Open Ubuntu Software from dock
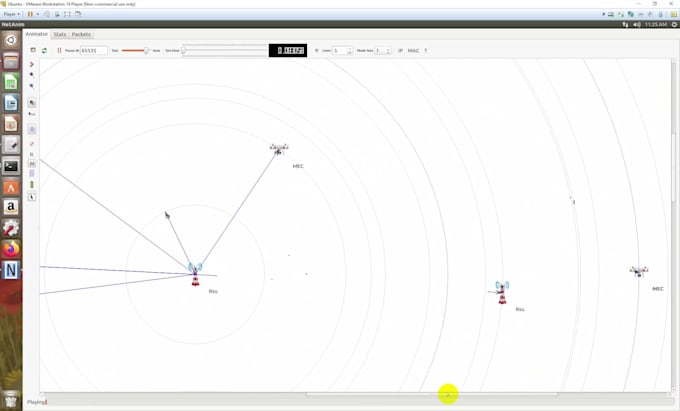680x411 pixels. (11, 187)
